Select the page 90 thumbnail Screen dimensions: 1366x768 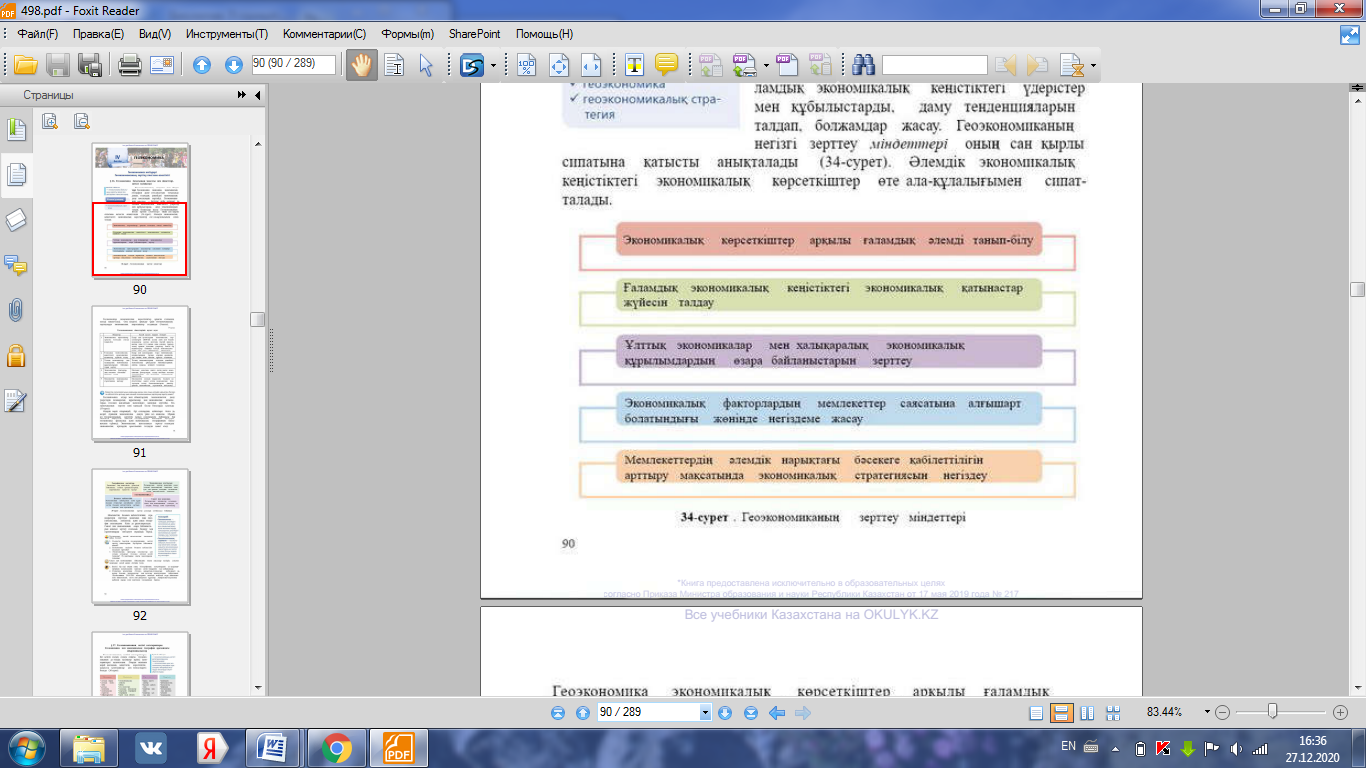pyautogui.click(x=140, y=211)
